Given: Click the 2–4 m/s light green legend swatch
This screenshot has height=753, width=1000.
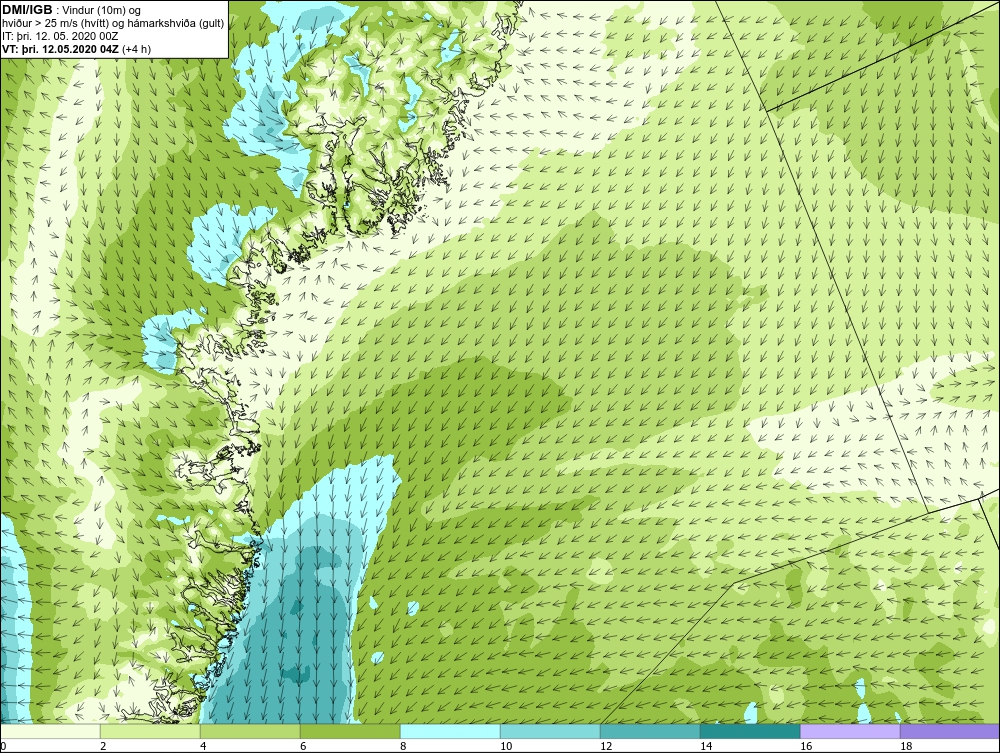Looking at the screenshot, I should (x=150, y=731).
